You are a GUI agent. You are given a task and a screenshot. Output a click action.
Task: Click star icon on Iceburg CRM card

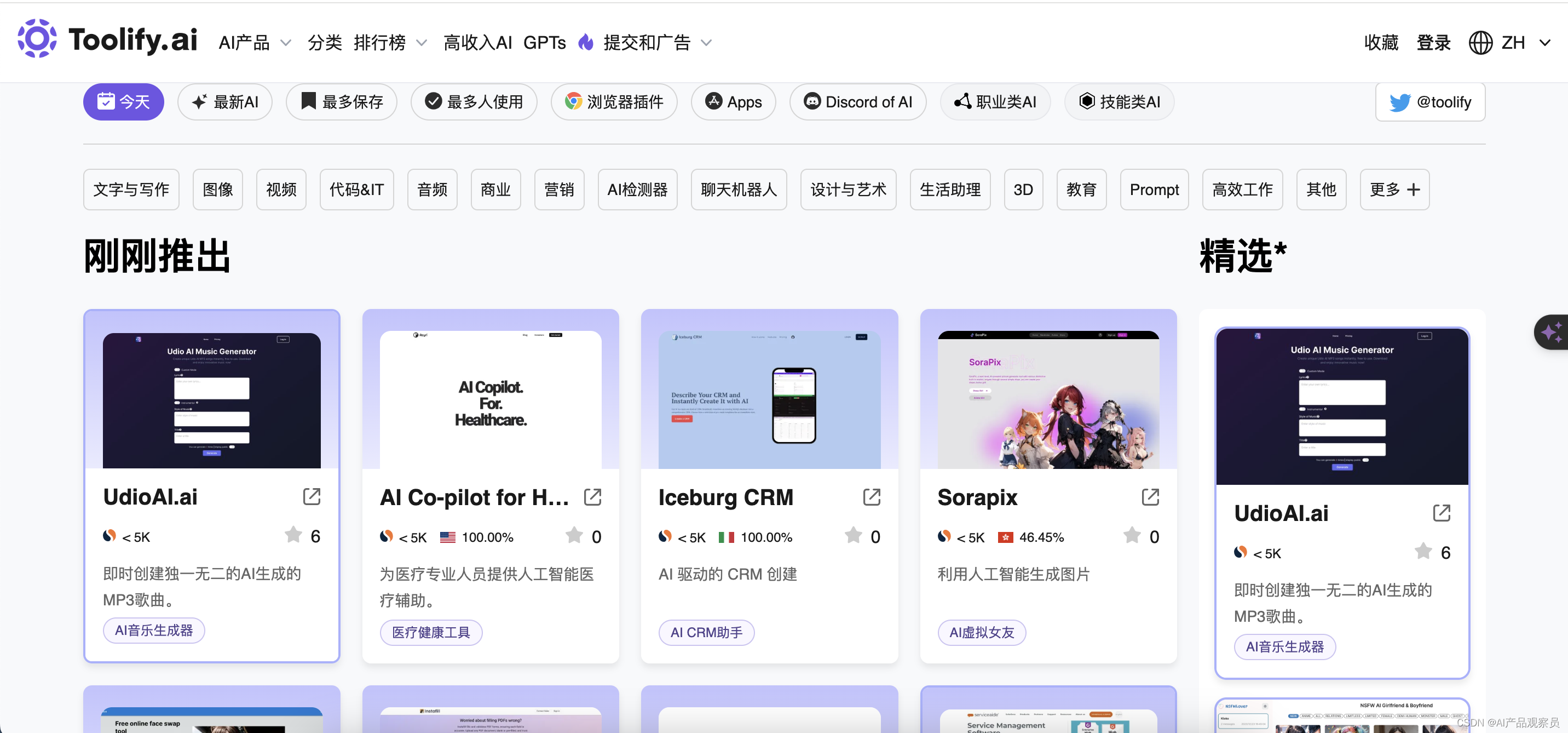point(854,535)
